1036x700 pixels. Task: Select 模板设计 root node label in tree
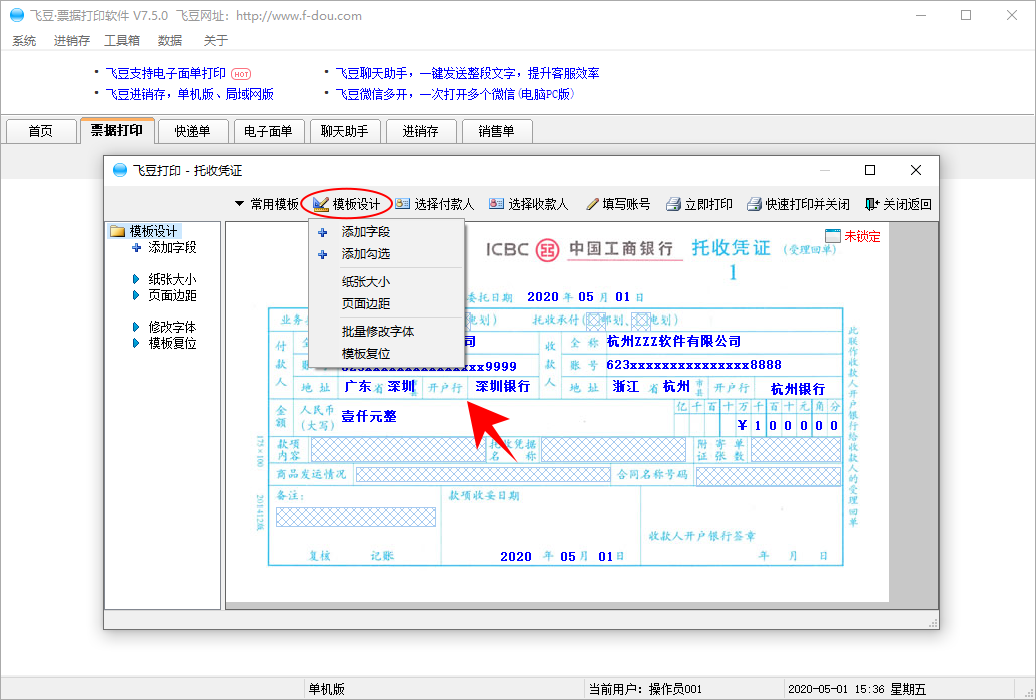point(153,231)
